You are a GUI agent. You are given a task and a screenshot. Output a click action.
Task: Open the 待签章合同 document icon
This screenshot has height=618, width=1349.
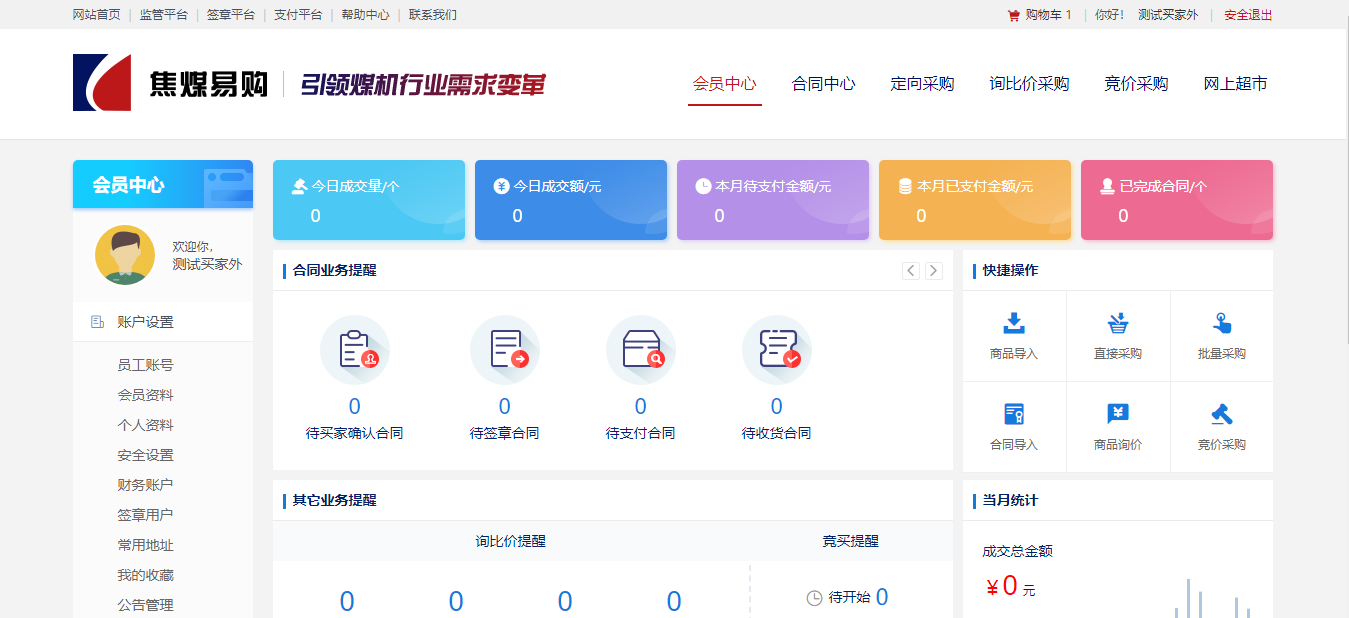[504, 350]
